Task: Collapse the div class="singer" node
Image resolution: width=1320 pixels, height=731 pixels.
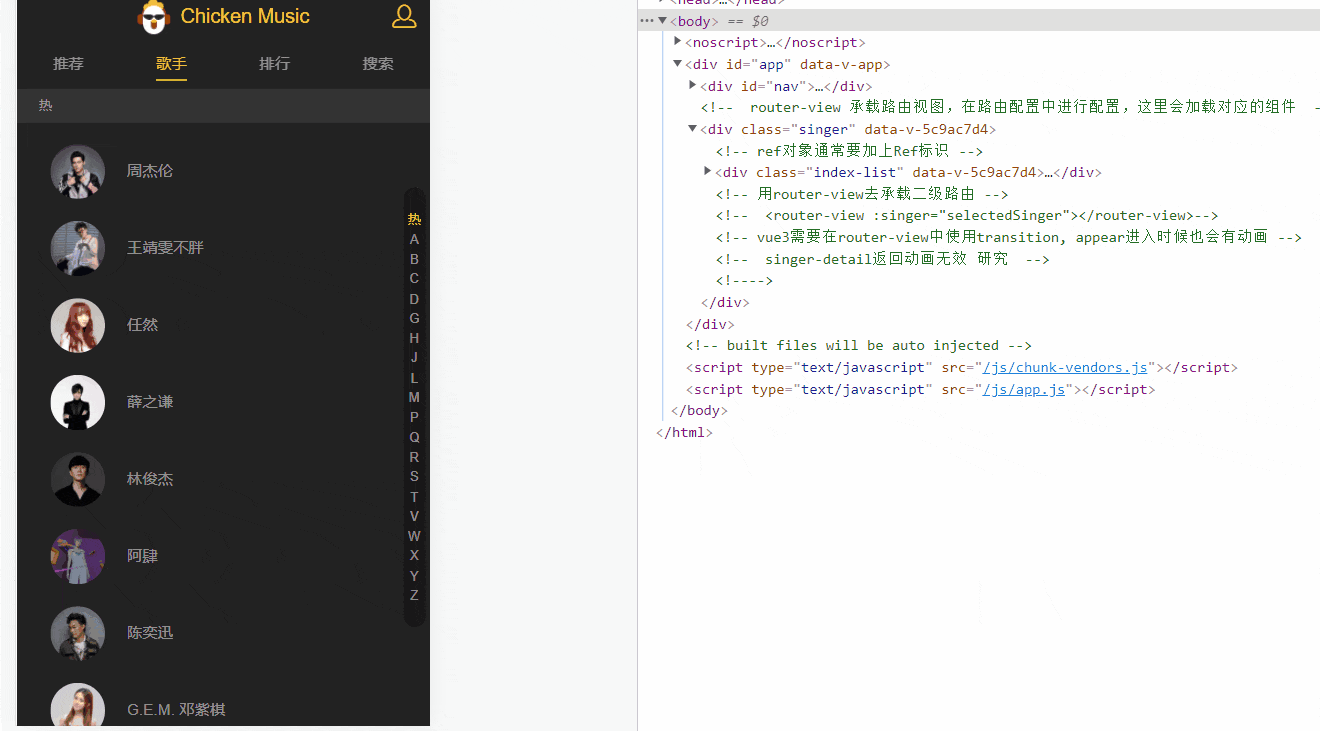Action: coord(693,128)
